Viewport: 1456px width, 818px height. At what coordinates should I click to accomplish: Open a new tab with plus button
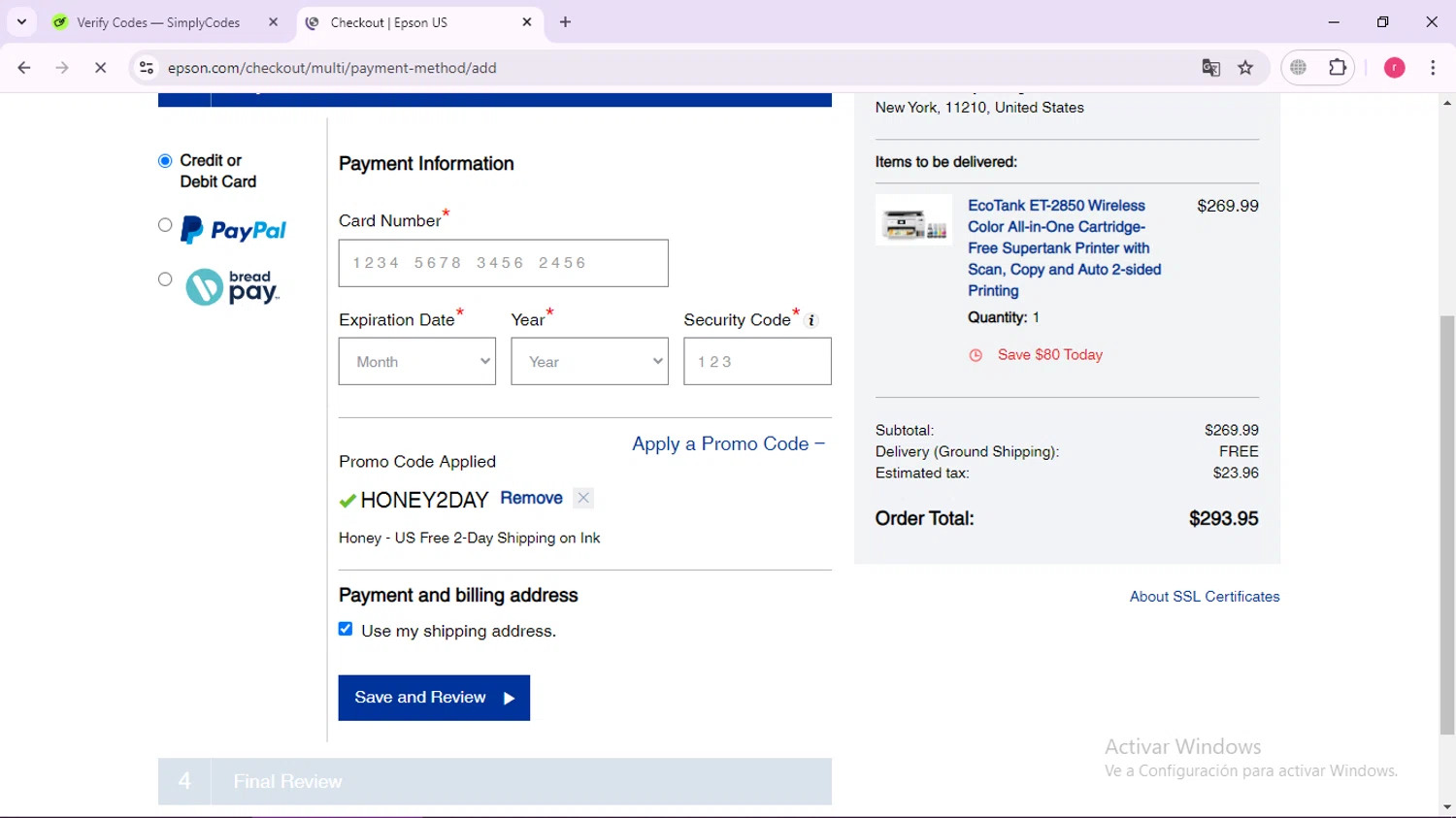point(565,22)
